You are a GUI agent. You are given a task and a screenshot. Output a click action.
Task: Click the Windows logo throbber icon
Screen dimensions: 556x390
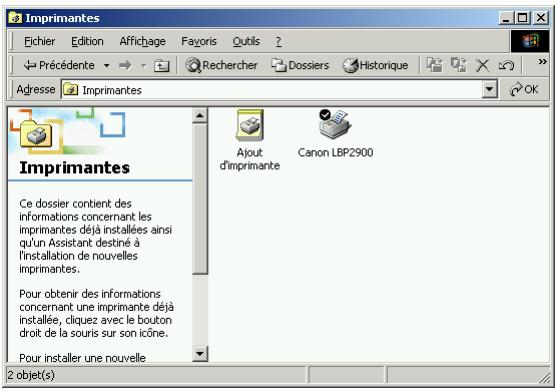530,41
